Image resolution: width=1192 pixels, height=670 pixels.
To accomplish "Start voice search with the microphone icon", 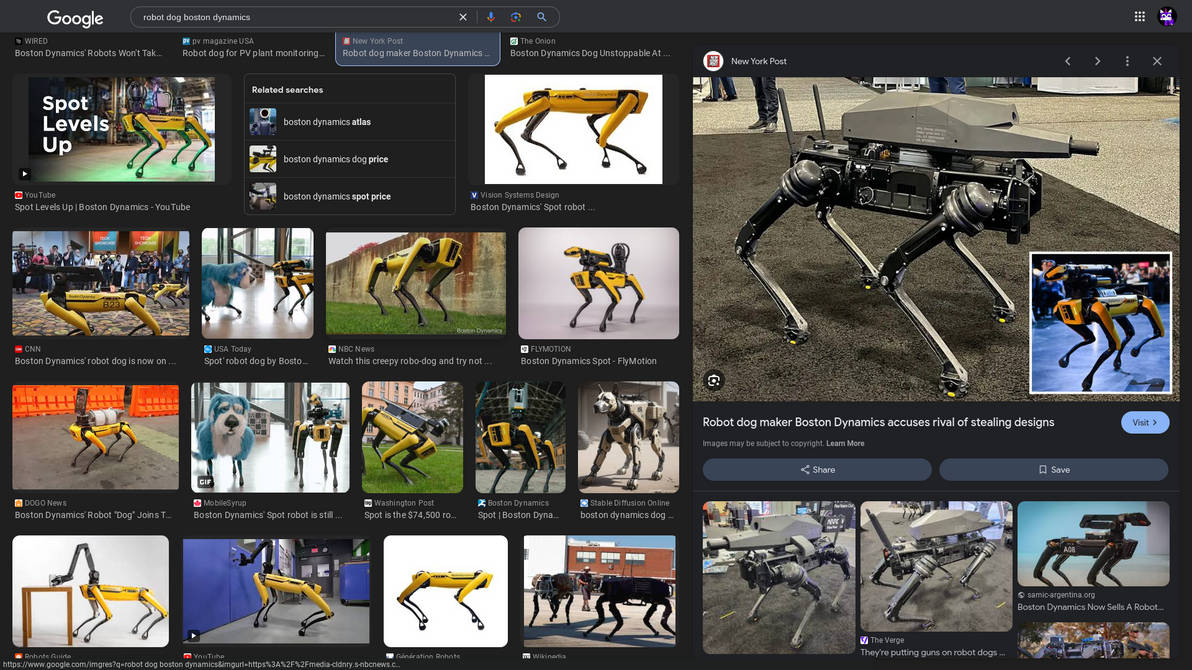I will coord(491,17).
